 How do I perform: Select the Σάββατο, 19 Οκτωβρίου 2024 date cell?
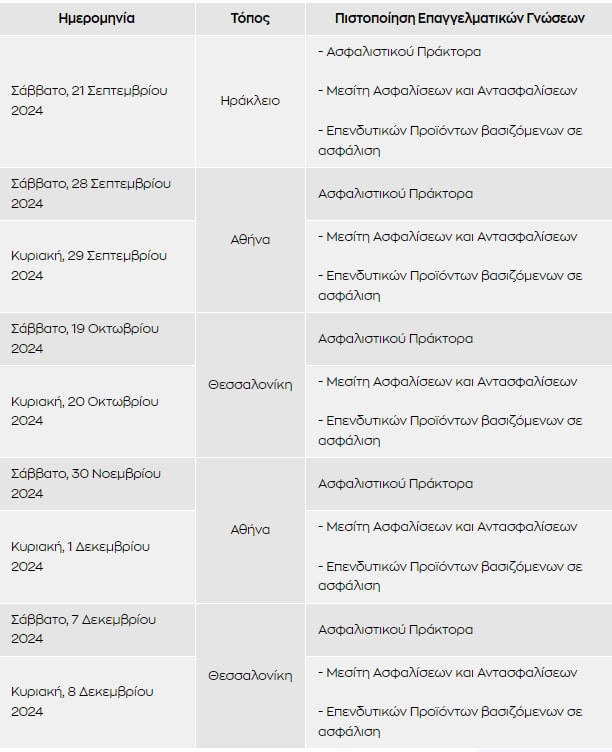pyautogui.click(x=97, y=339)
